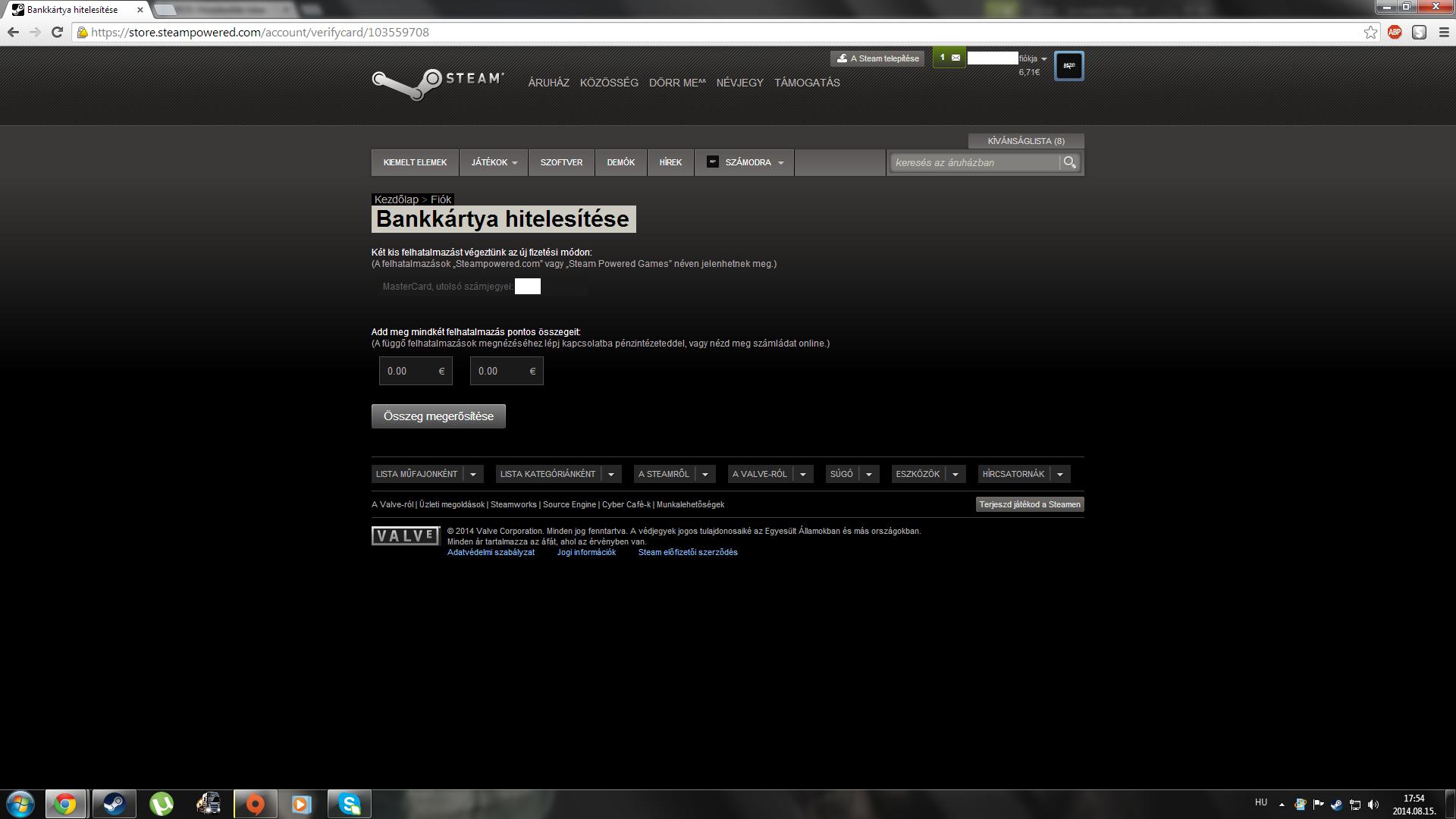Open the Steam app from the taskbar
Screen dimensions: 1456x819
click(115, 804)
